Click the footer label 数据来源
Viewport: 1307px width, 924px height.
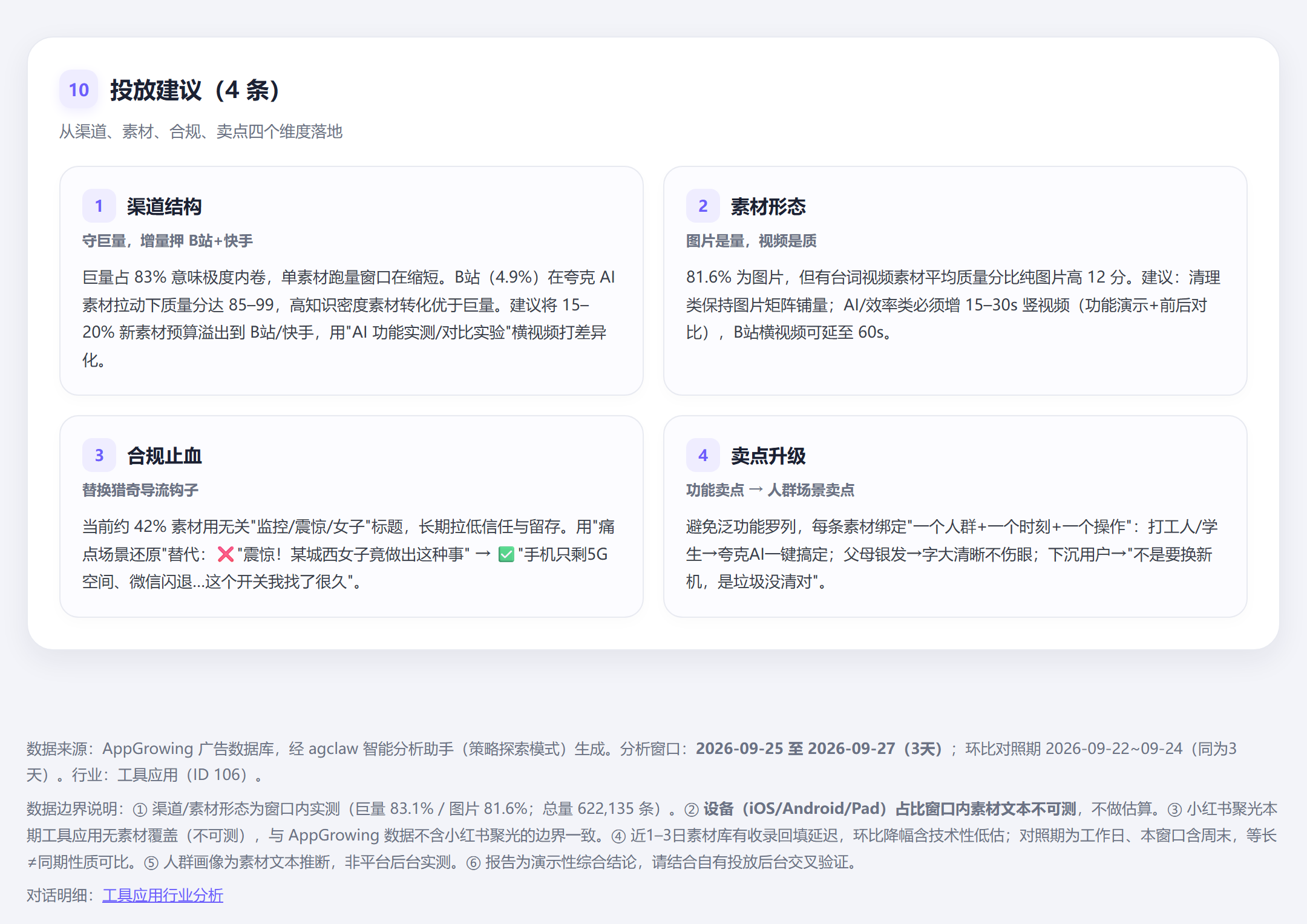coord(57,749)
